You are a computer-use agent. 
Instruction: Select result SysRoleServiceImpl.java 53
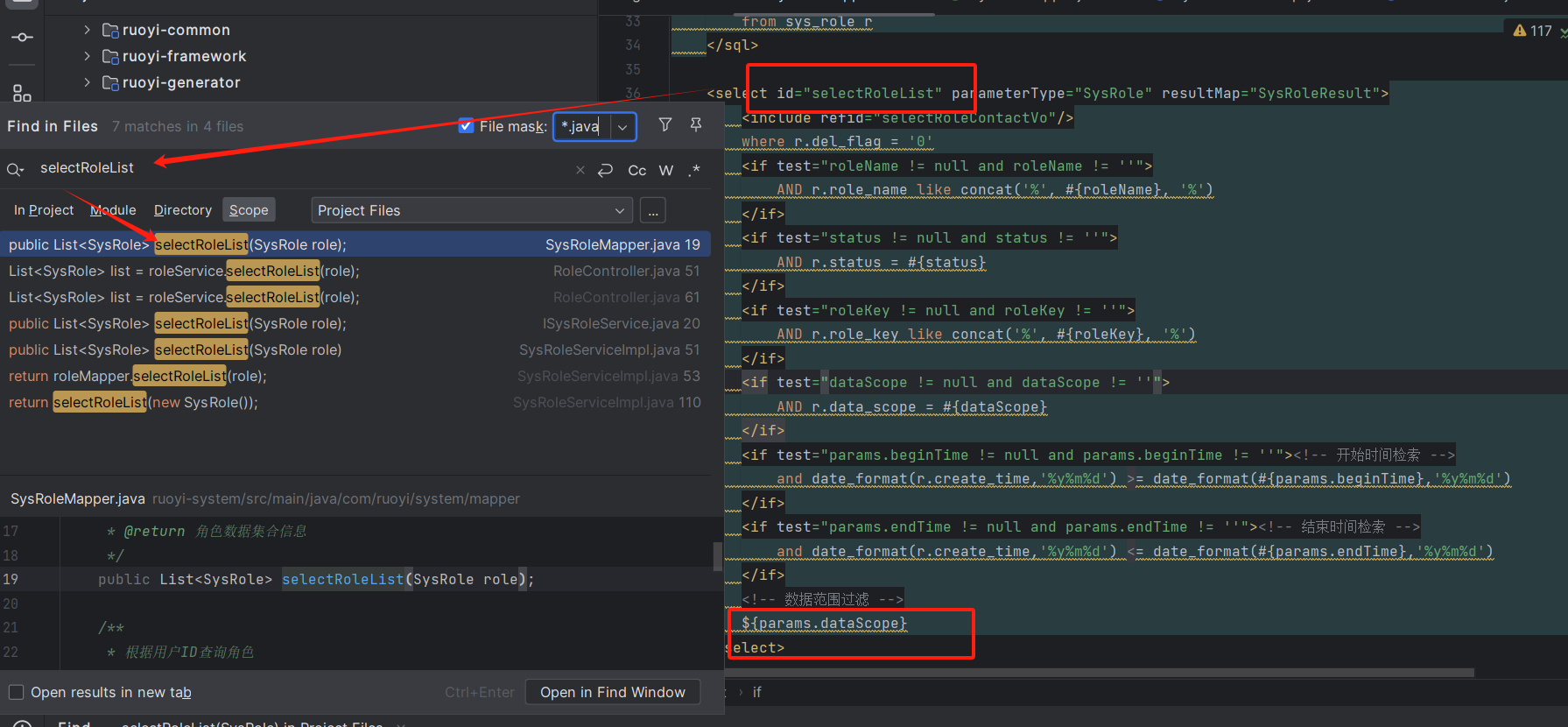tap(355, 376)
